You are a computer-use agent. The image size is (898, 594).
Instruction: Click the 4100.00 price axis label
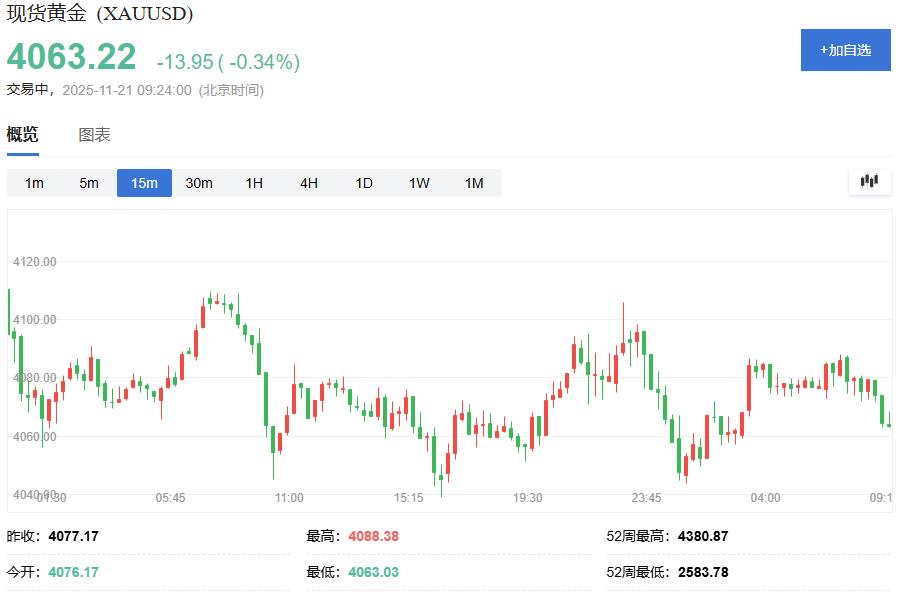(x=34, y=320)
